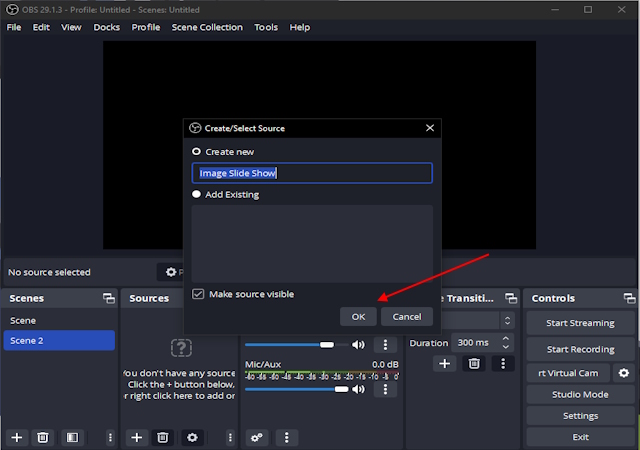Image resolution: width=640 pixels, height=450 pixels.
Task: Open transition properties kebab menu
Action: [503, 363]
